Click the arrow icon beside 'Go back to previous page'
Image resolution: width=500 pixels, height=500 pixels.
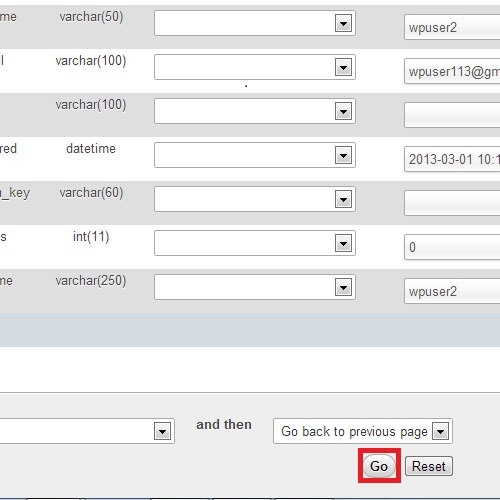pyautogui.click(x=440, y=431)
